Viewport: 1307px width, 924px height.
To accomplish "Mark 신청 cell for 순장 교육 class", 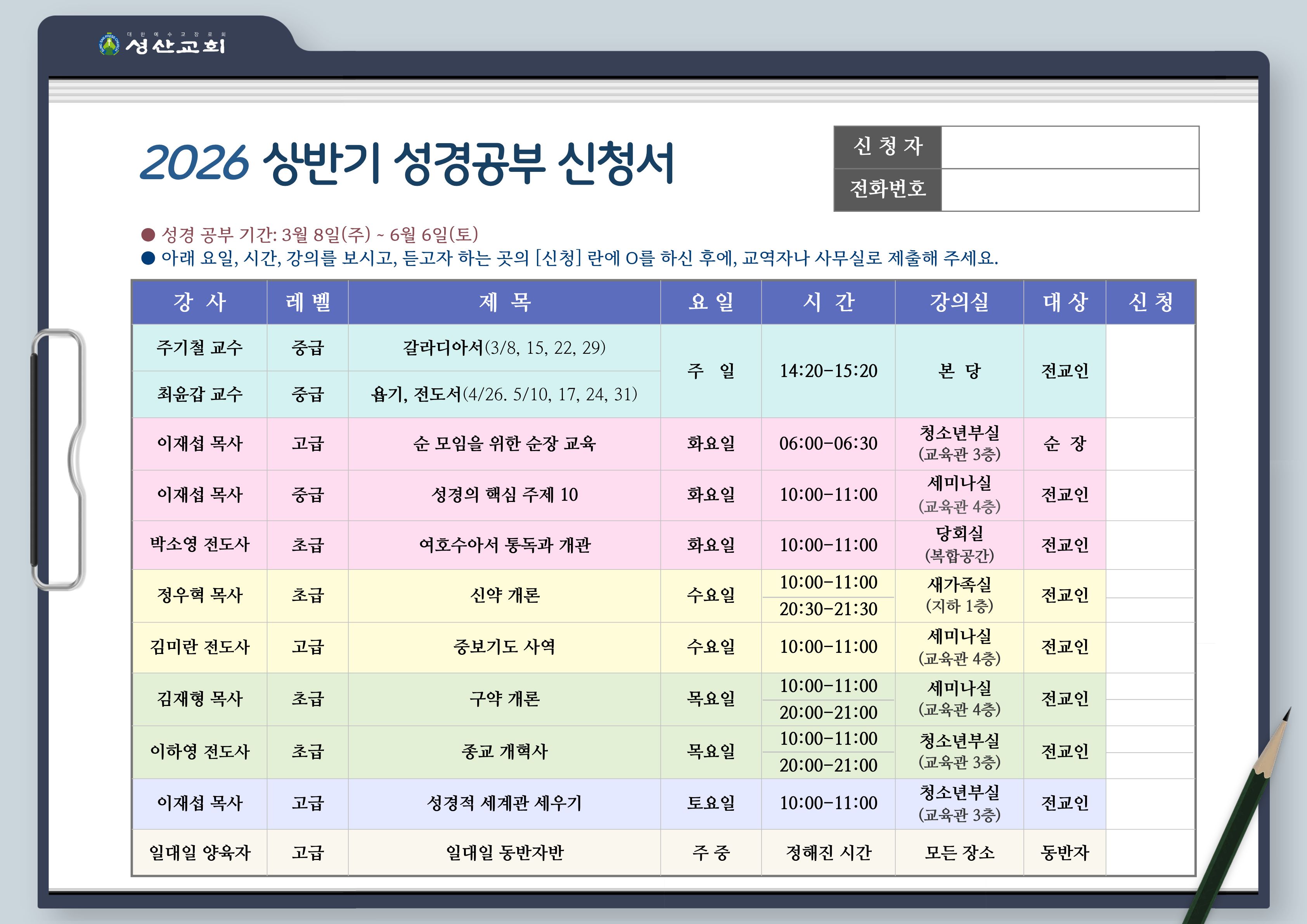I will tap(1149, 443).
